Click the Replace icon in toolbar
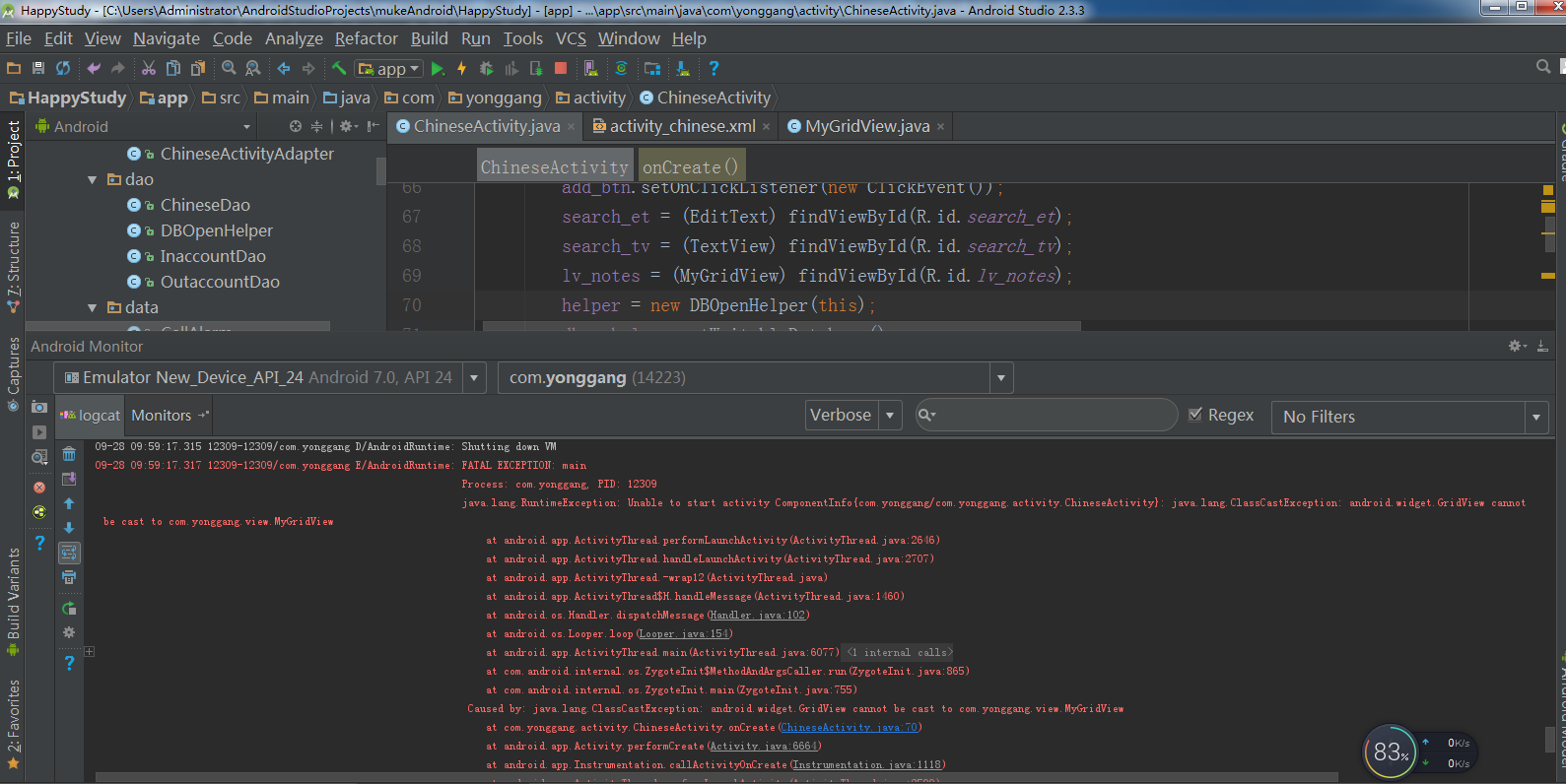 coord(253,68)
